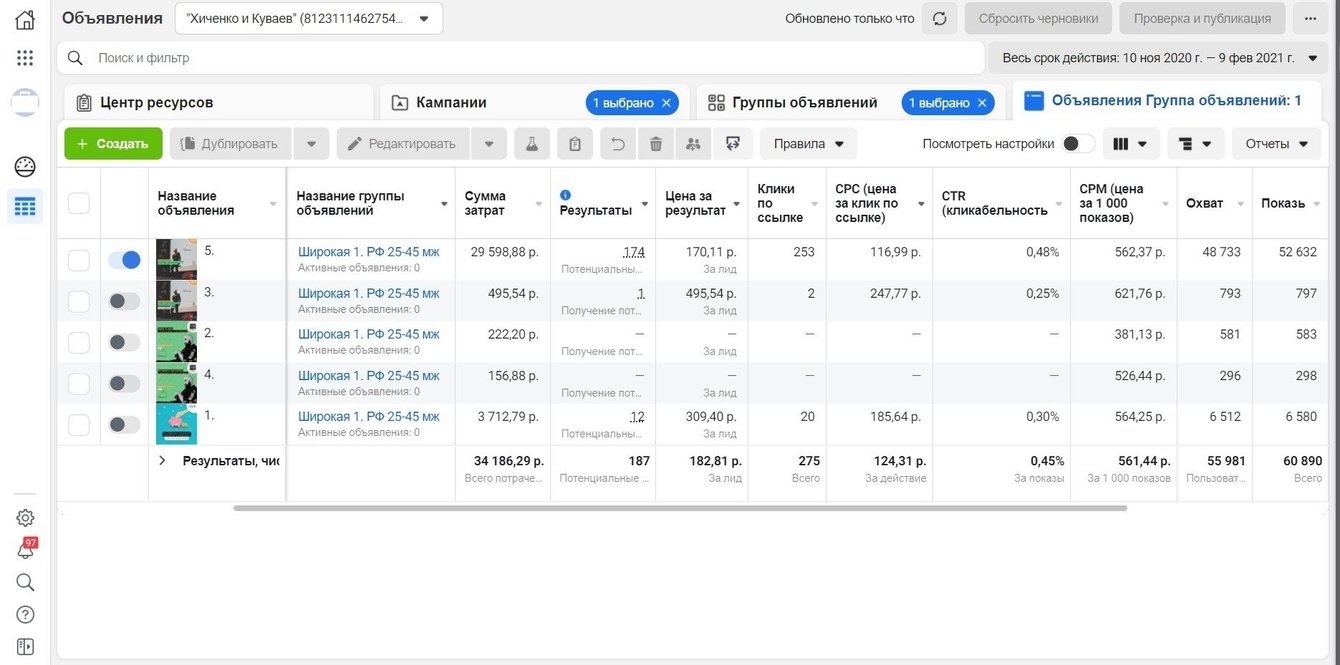Image resolution: width=1340 pixels, height=665 pixels.
Task: Open the settings gear in sidebar
Action: click(x=25, y=517)
